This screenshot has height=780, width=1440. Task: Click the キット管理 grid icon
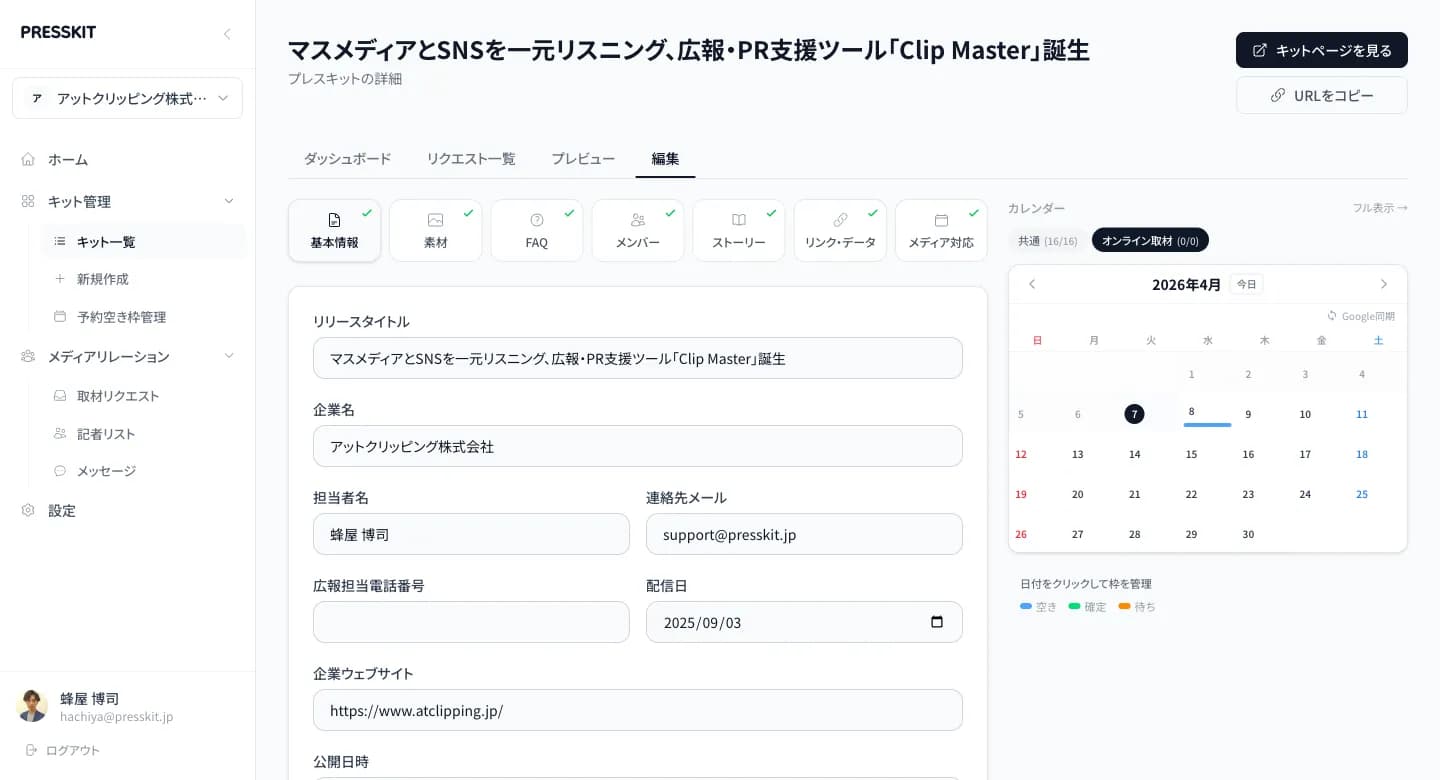[28, 201]
